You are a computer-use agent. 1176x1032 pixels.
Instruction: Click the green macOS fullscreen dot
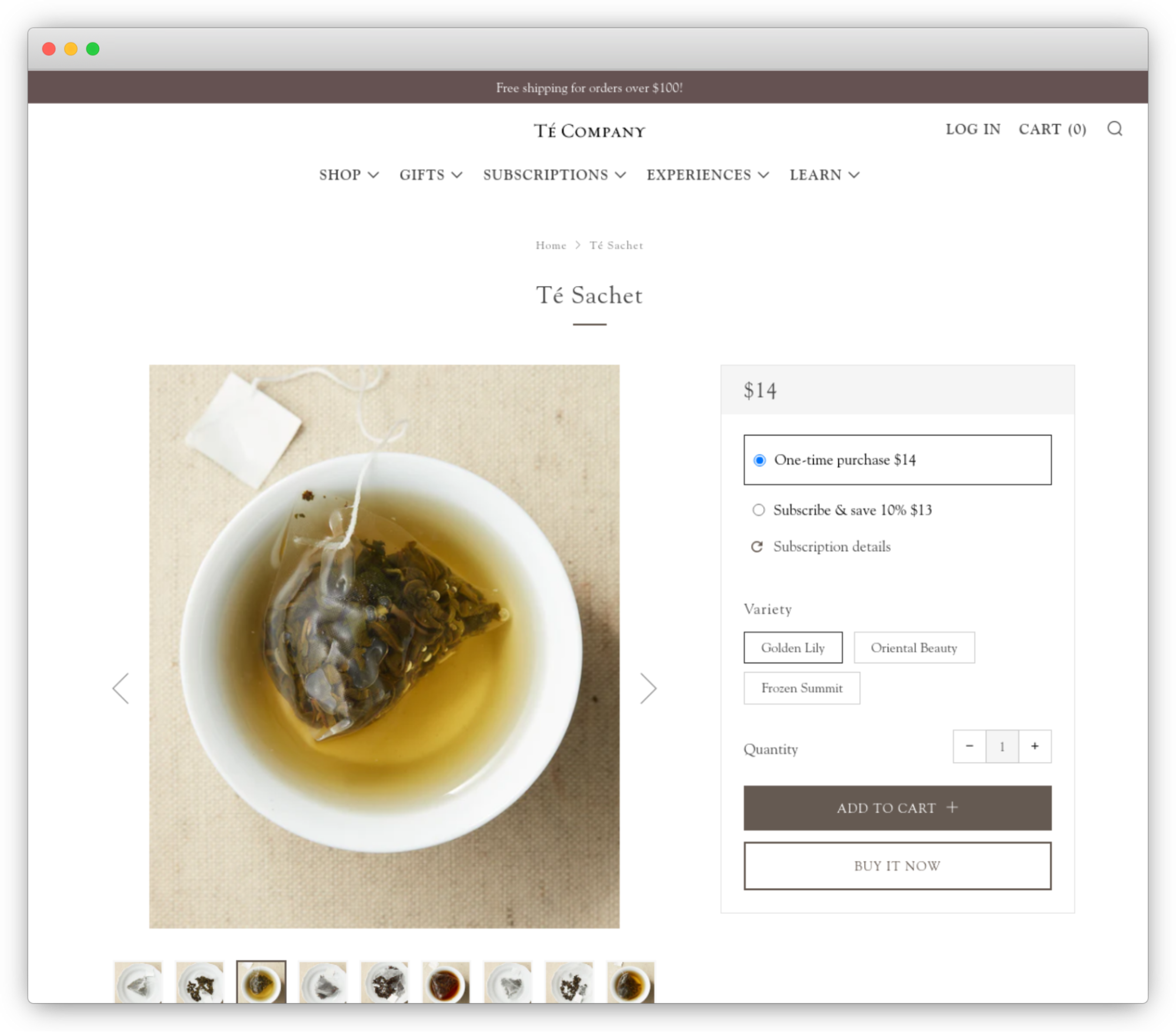coord(93,49)
